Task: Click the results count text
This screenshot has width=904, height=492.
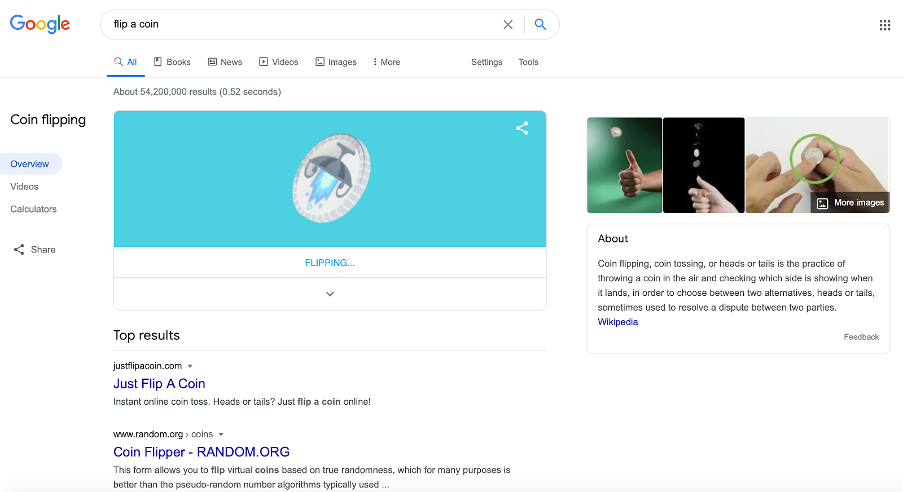Action: pos(197,92)
